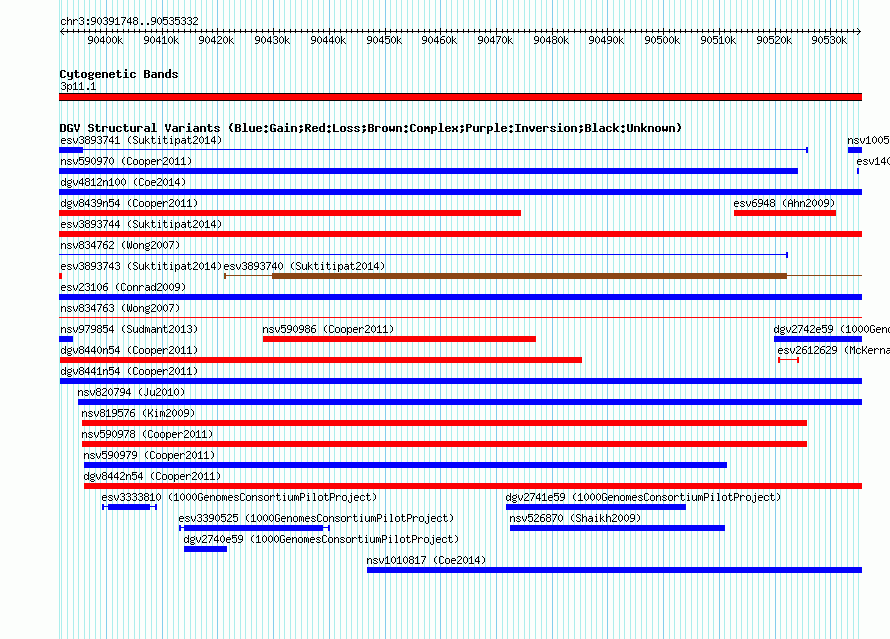Open the esv3893740 (Suktitipat2014) label

(x=304, y=266)
